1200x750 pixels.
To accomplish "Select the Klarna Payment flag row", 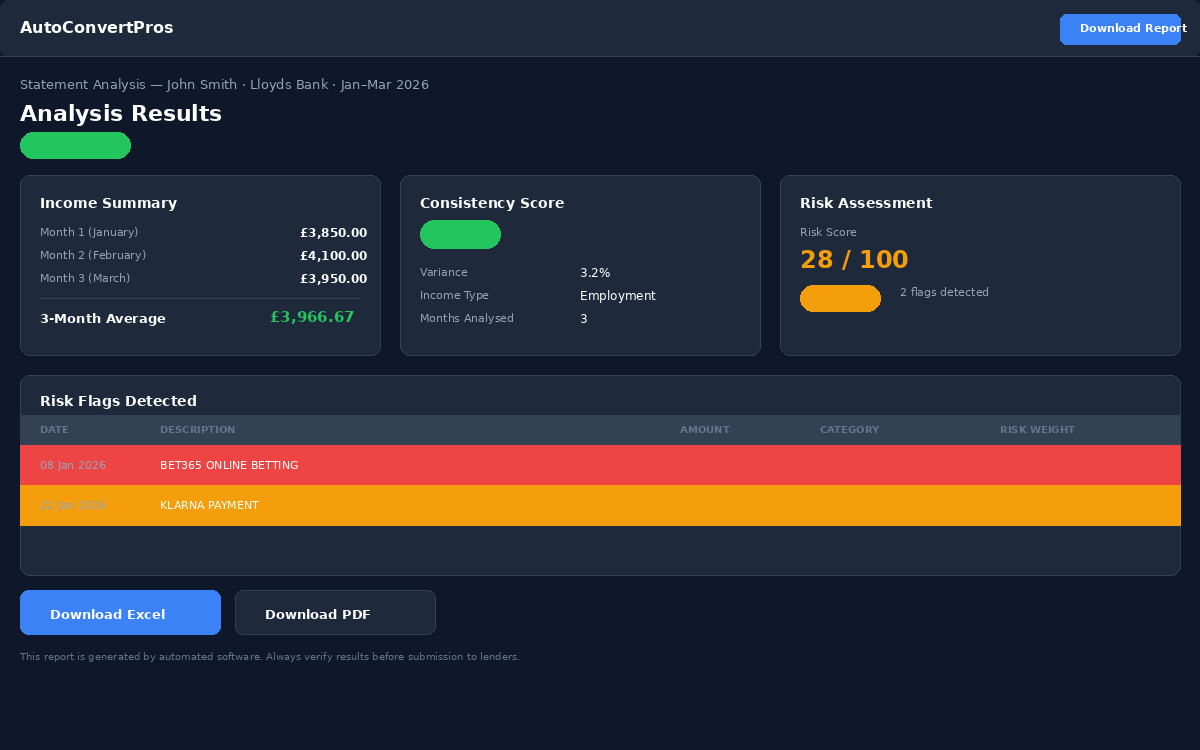I will tap(600, 506).
